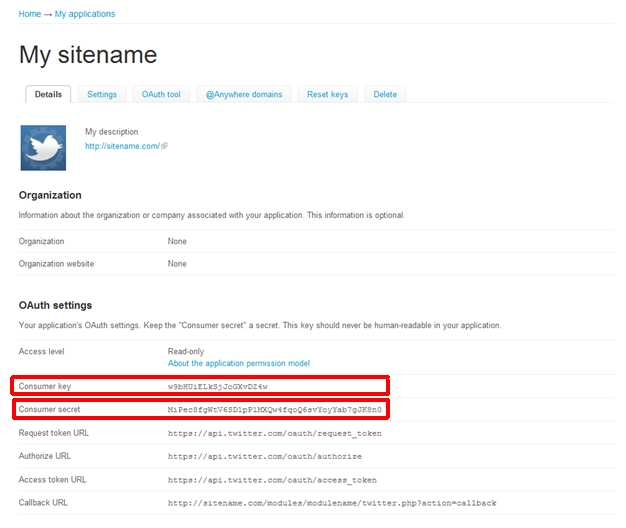This screenshot has width=626, height=528.
Task: Select the Authorize URL value
Action: [x=265, y=456]
